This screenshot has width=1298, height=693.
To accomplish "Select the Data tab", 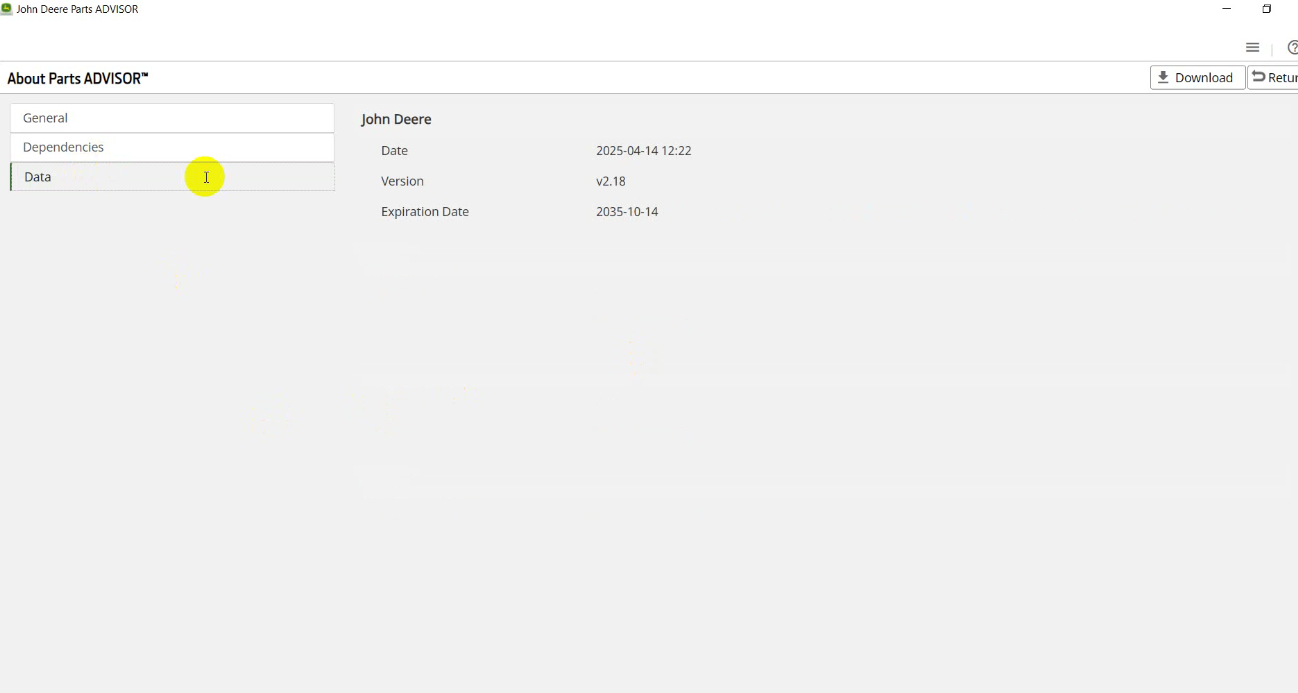I will [x=172, y=176].
